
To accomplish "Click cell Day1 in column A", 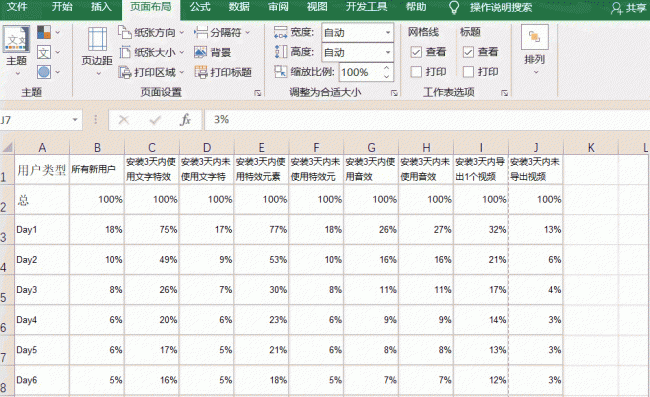I will pyautogui.click(x=41, y=230).
